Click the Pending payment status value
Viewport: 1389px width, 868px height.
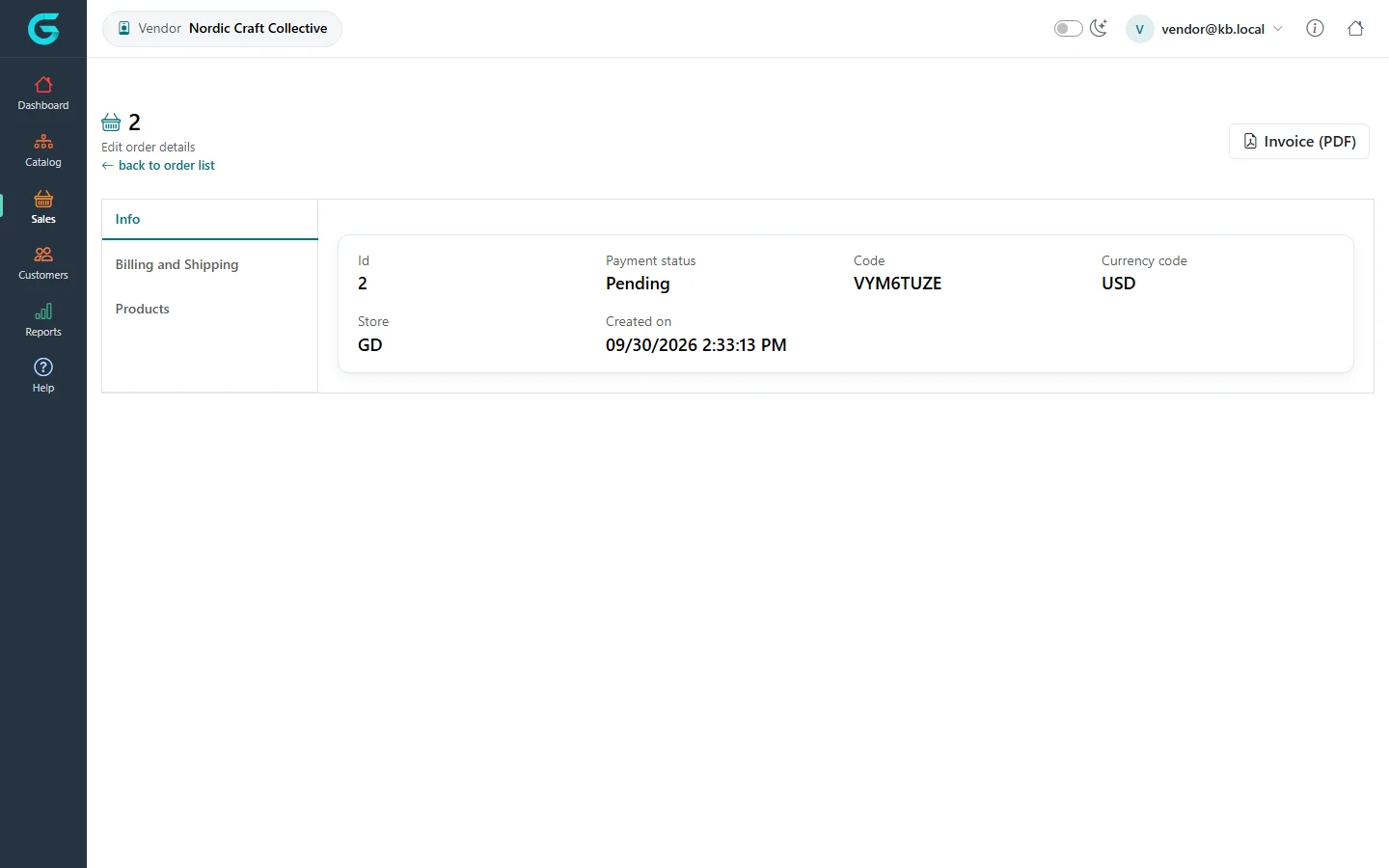tap(638, 284)
